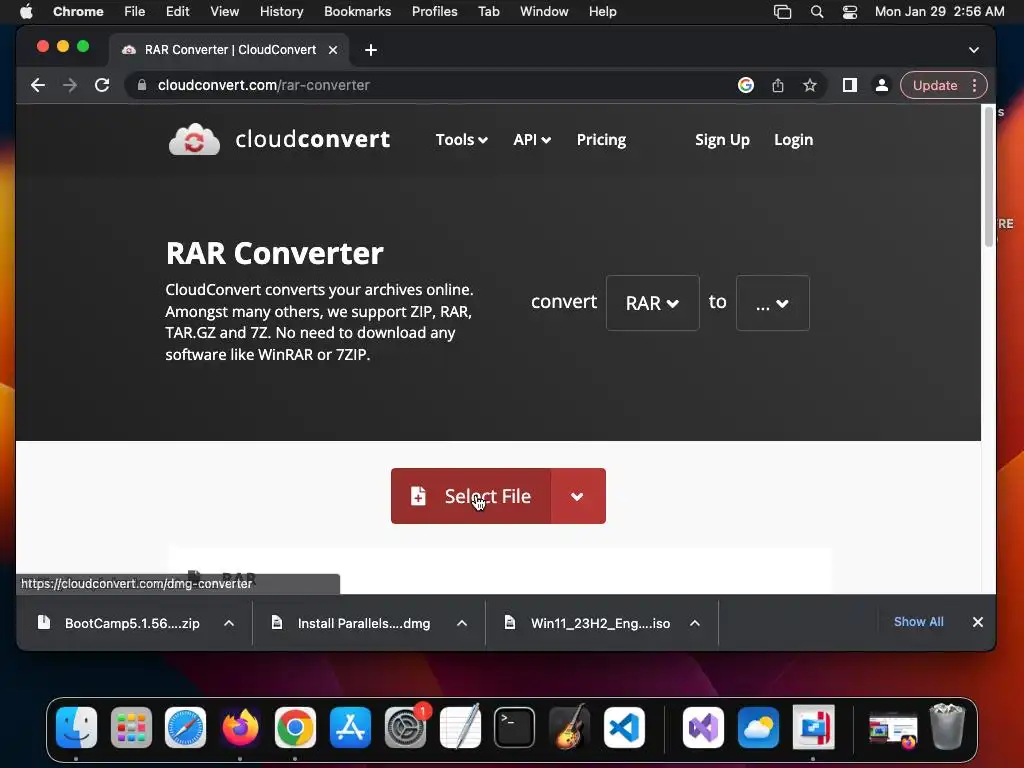
Task: Open TextEdit from the dock
Action: [460, 728]
